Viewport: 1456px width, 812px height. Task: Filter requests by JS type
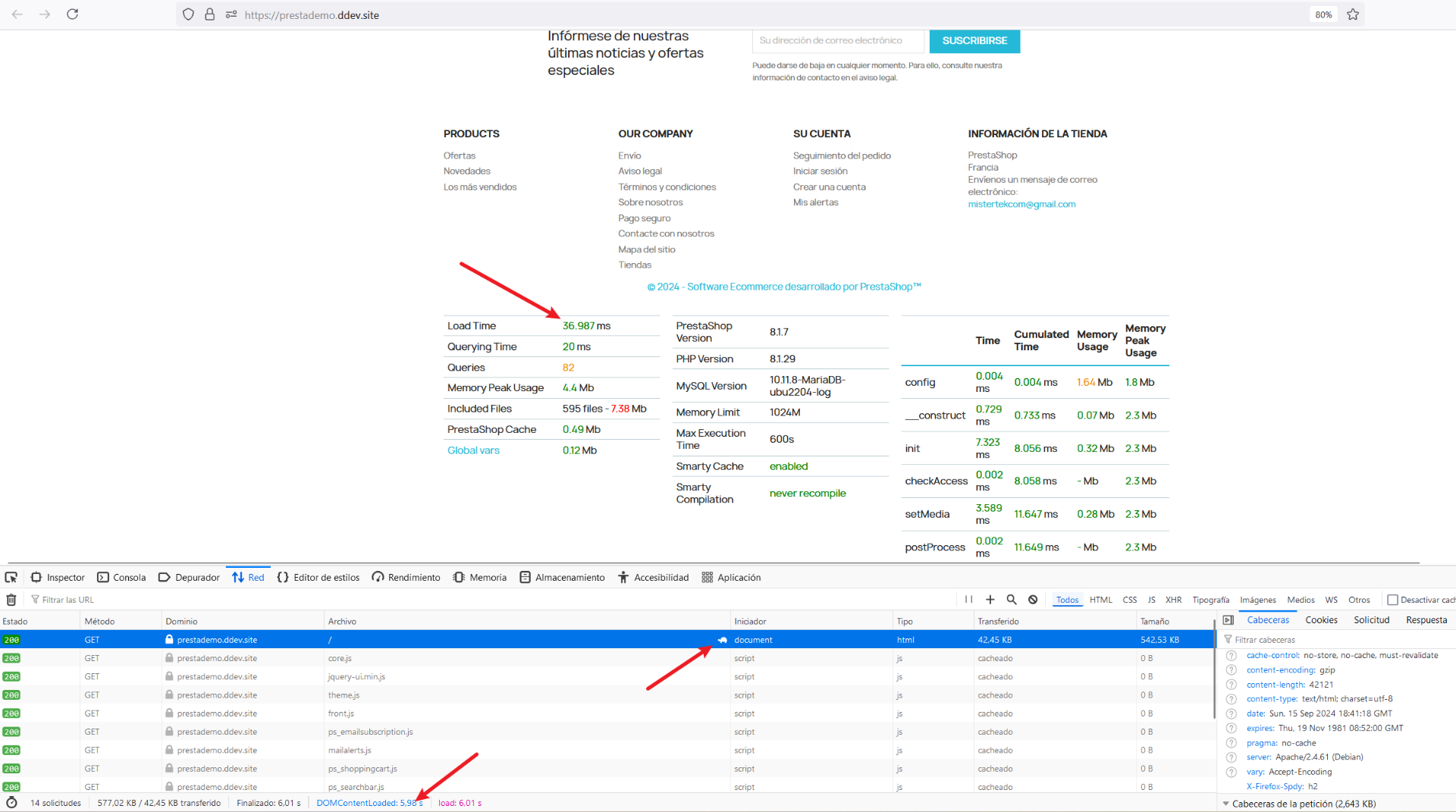point(1151,600)
